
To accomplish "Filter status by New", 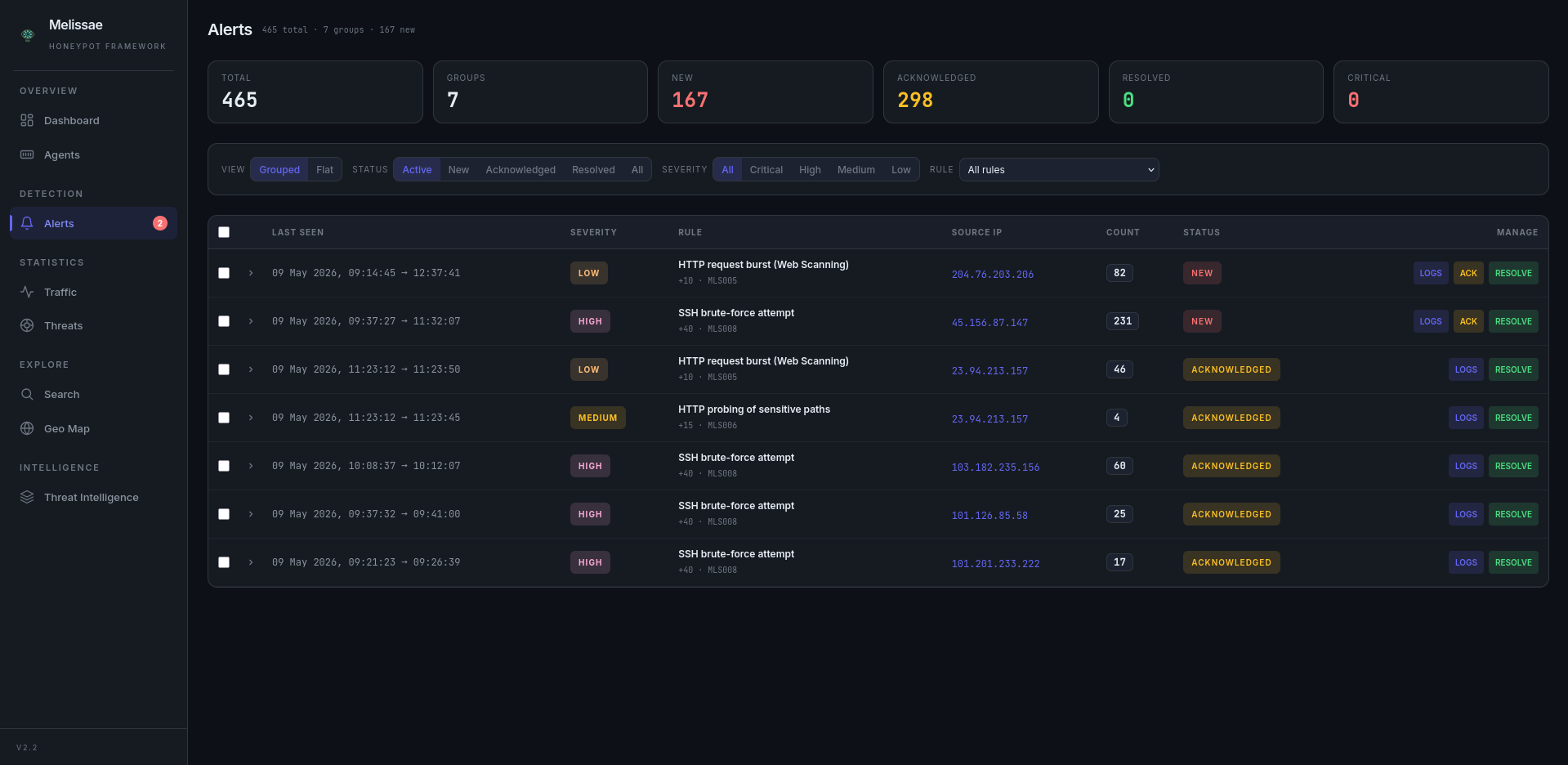I will tap(458, 169).
